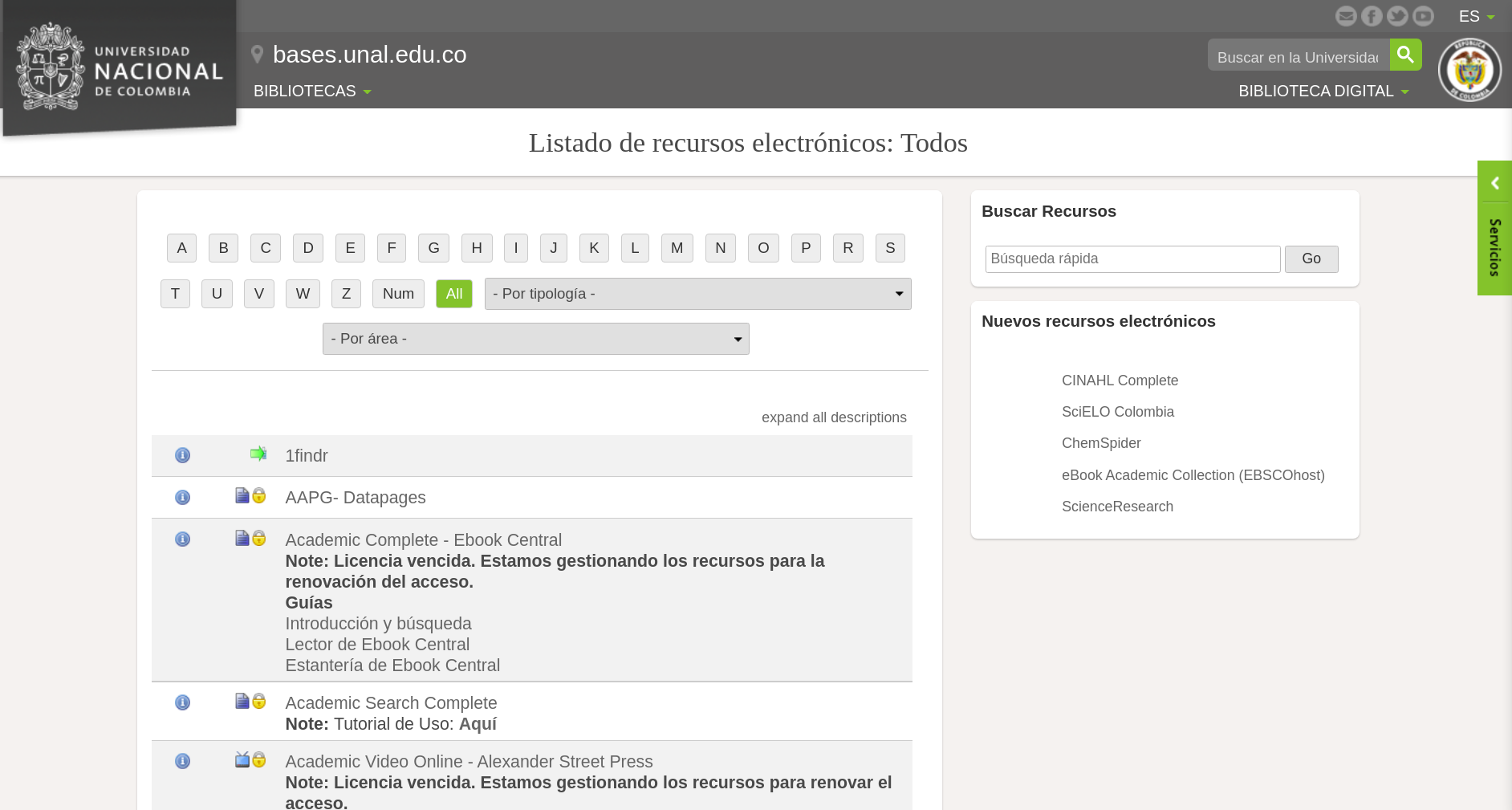Expand the BIBLIOTECAS menu
This screenshot has height=810, width=1512.
tap(312, 92)
